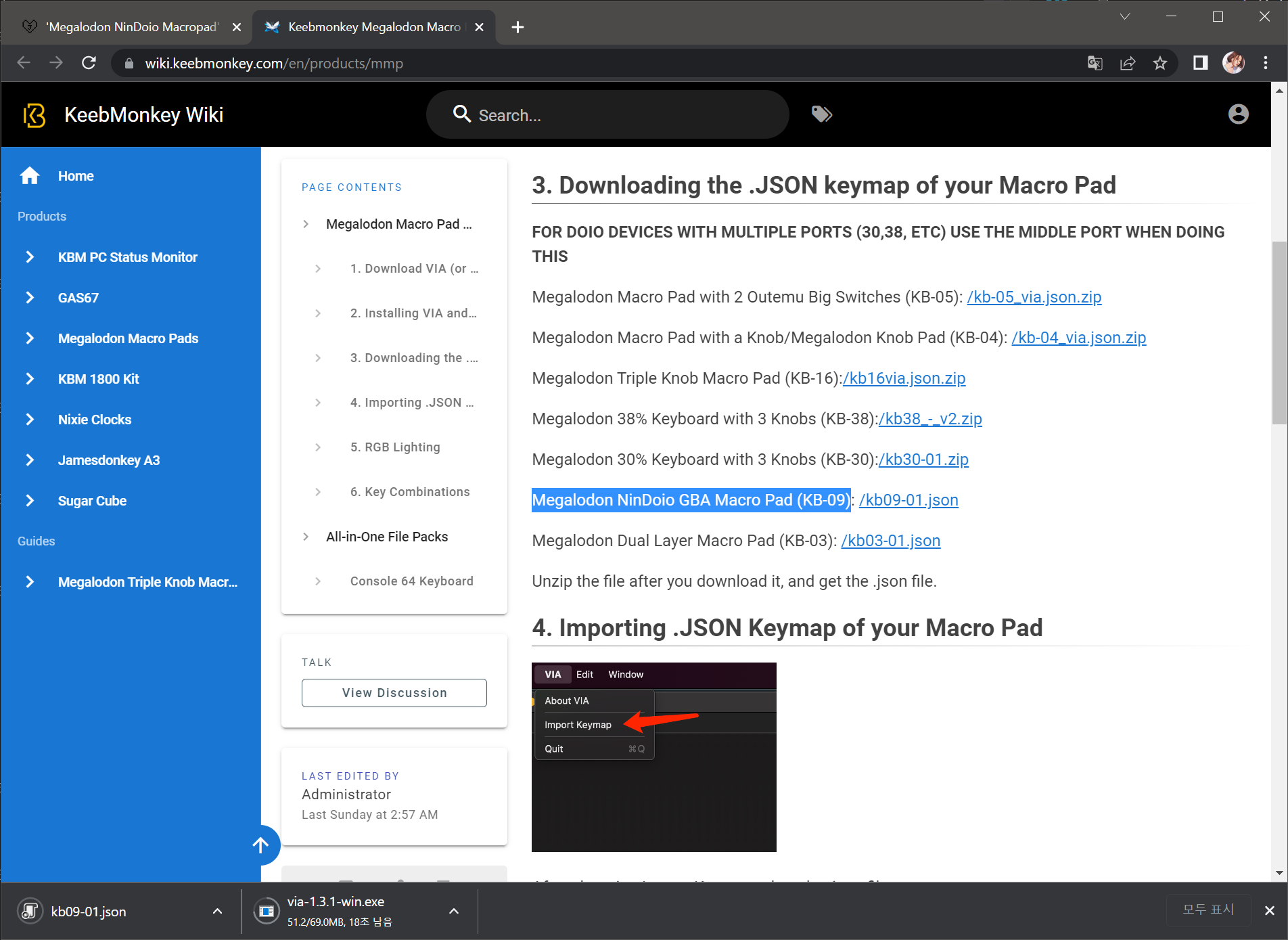The width and height of the screenshot is (1288, 940).
Task: Click the wiki Search field
Action: pos(607,115)
